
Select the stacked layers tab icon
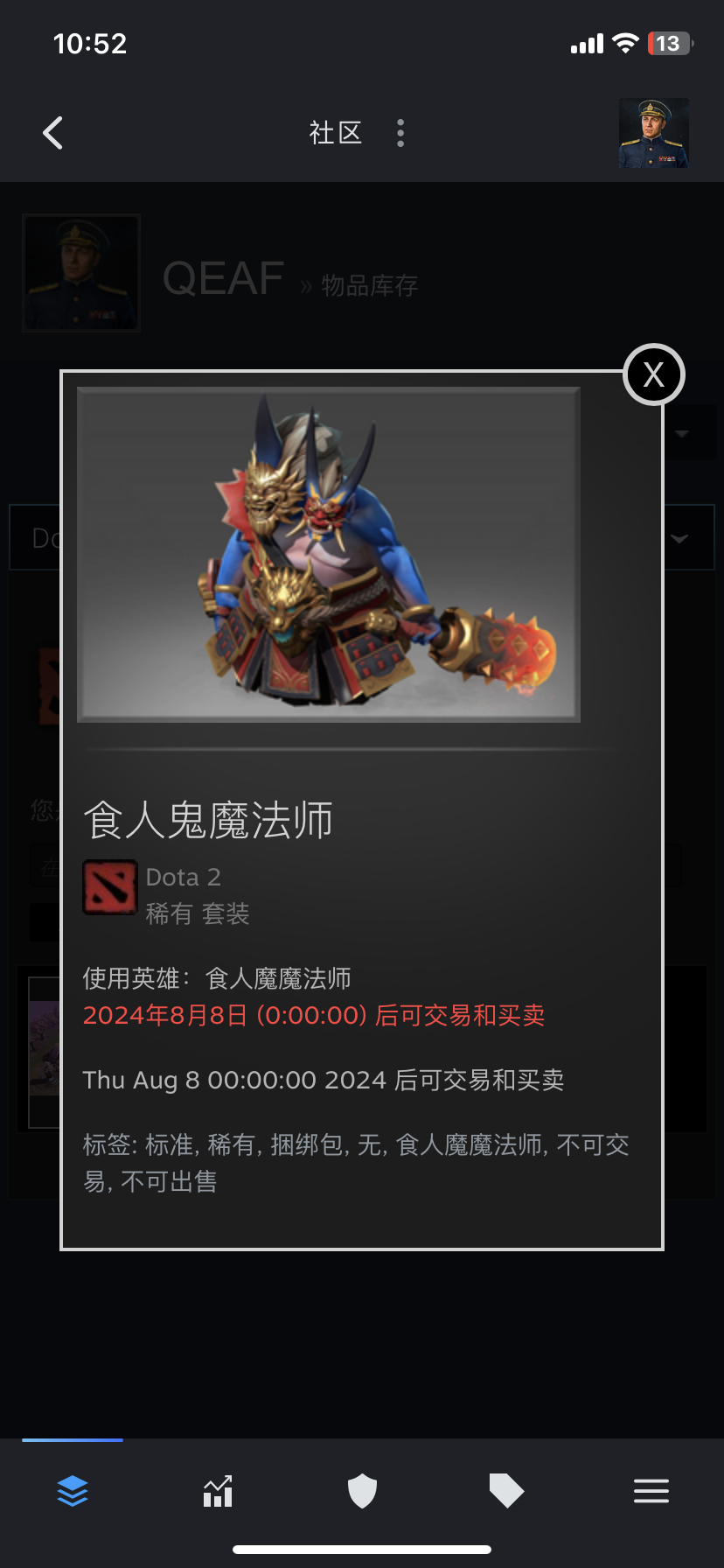point(73,1490)
